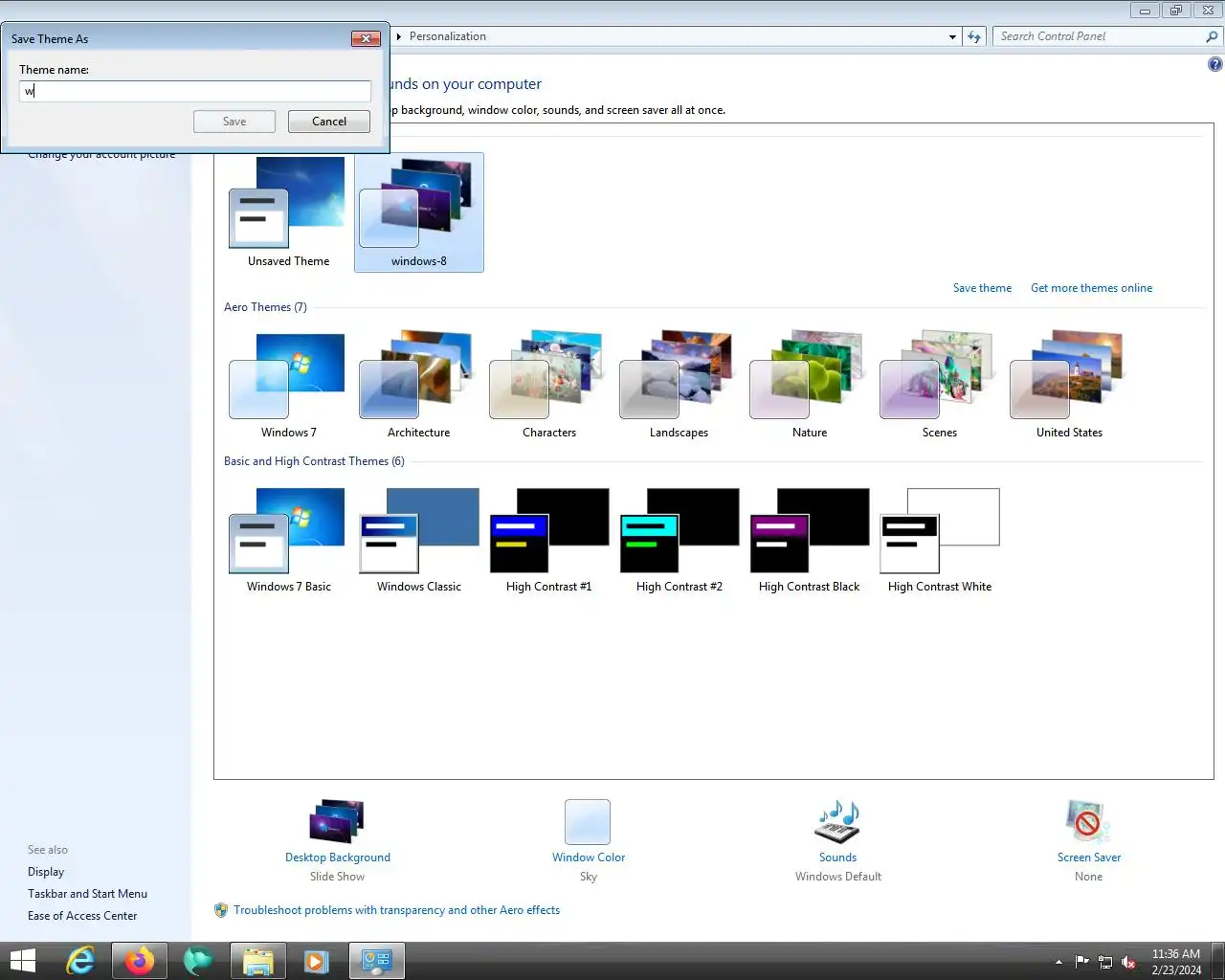1225x980 pixels.
Task: Launch Internet Explorer from taskbar
Action: 80,961
